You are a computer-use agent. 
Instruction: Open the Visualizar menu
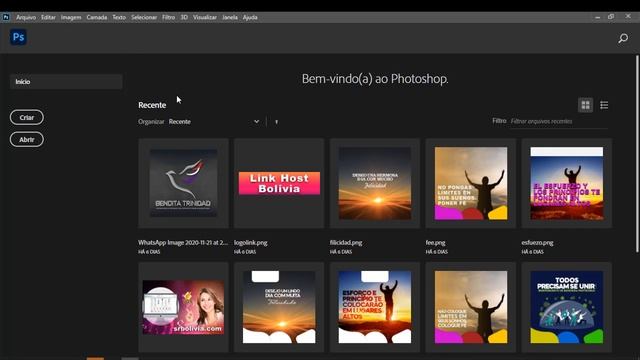[x=205, y=17]
